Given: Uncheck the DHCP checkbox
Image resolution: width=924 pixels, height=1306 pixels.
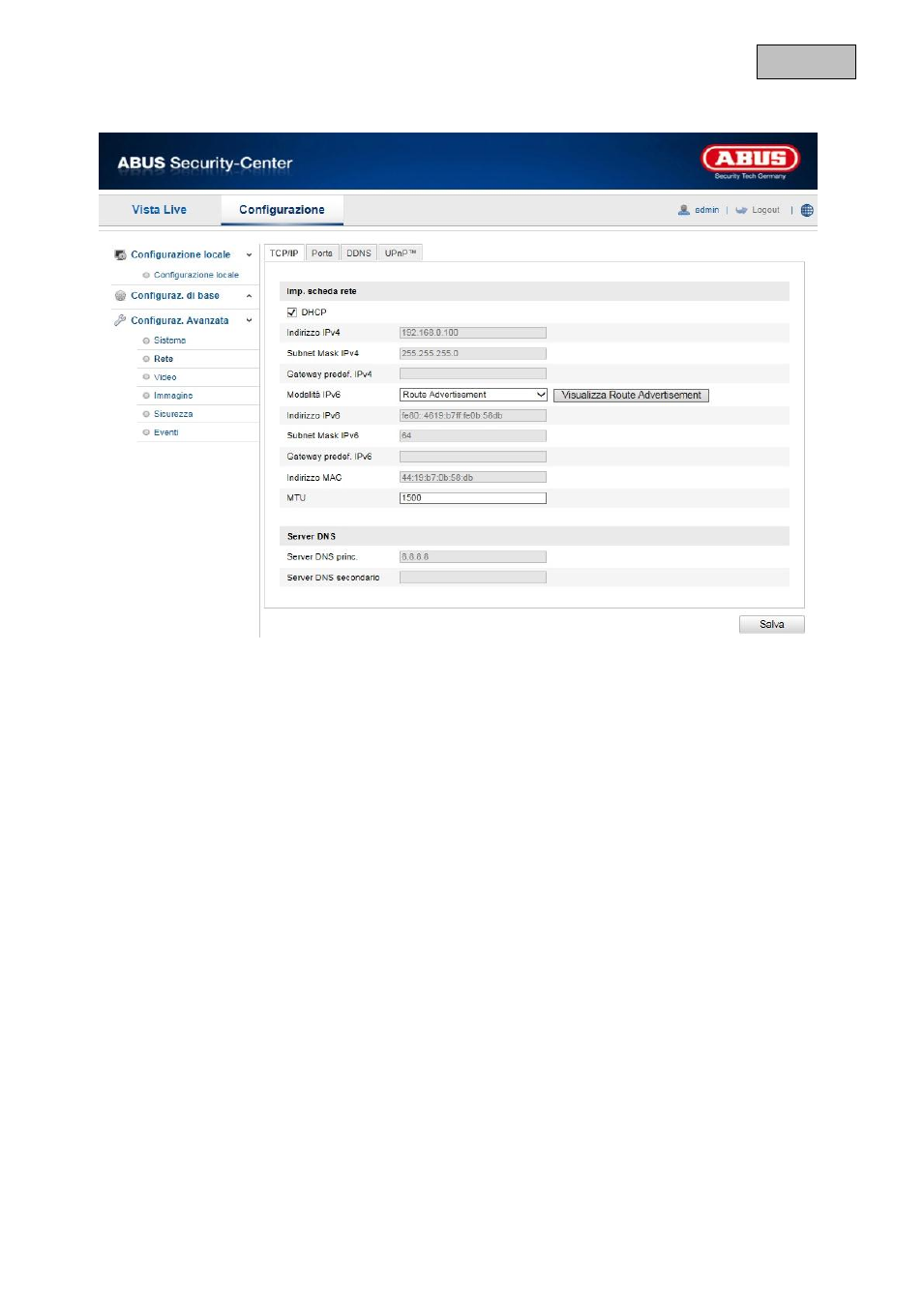Looking at the screenshot, I should coord(292,312).
